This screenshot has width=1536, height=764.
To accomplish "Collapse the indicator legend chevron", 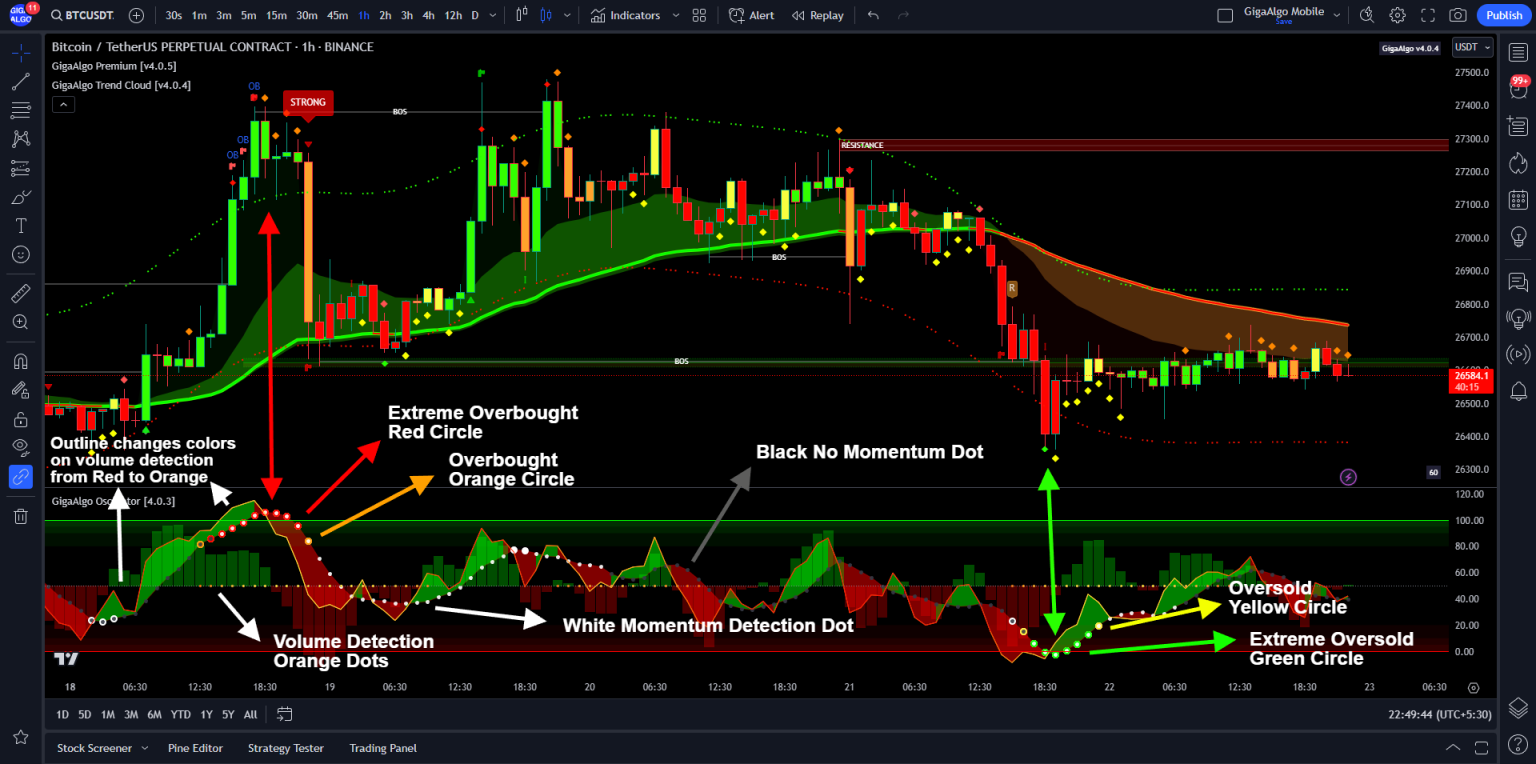I will [x=62, y=104].
